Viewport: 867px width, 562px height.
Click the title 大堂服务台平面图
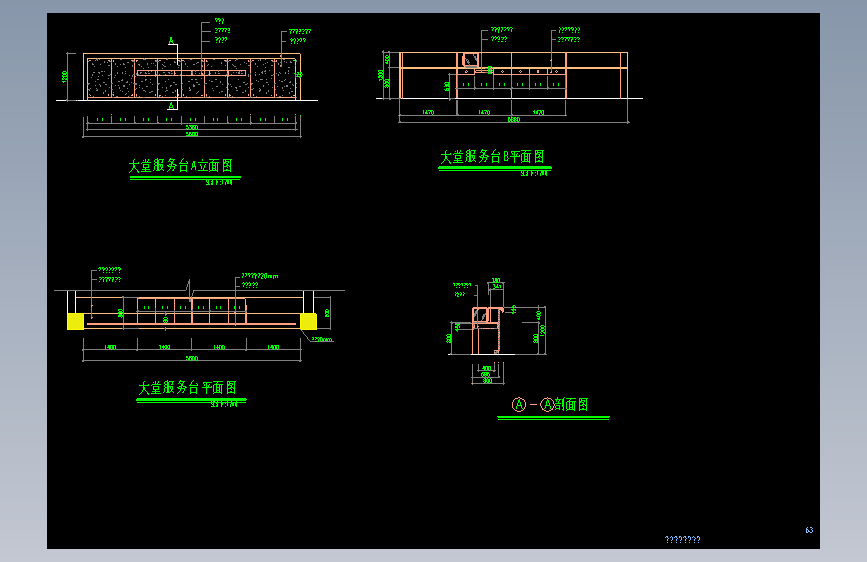187,387
